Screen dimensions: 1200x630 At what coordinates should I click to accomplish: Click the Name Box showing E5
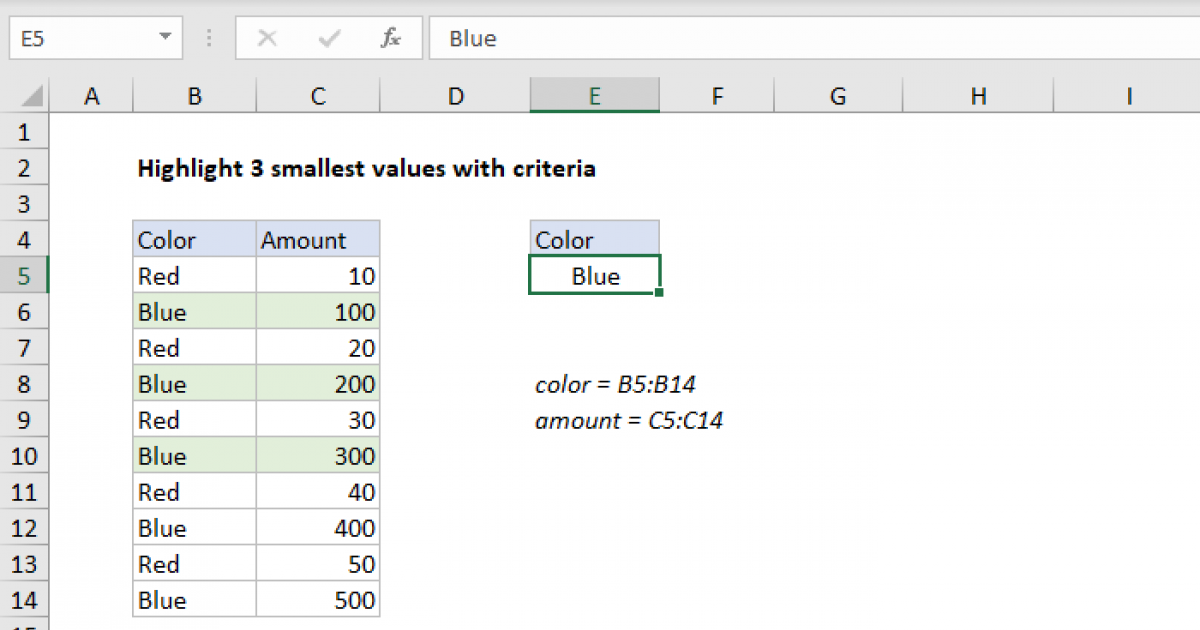click(x=80, y=39)
